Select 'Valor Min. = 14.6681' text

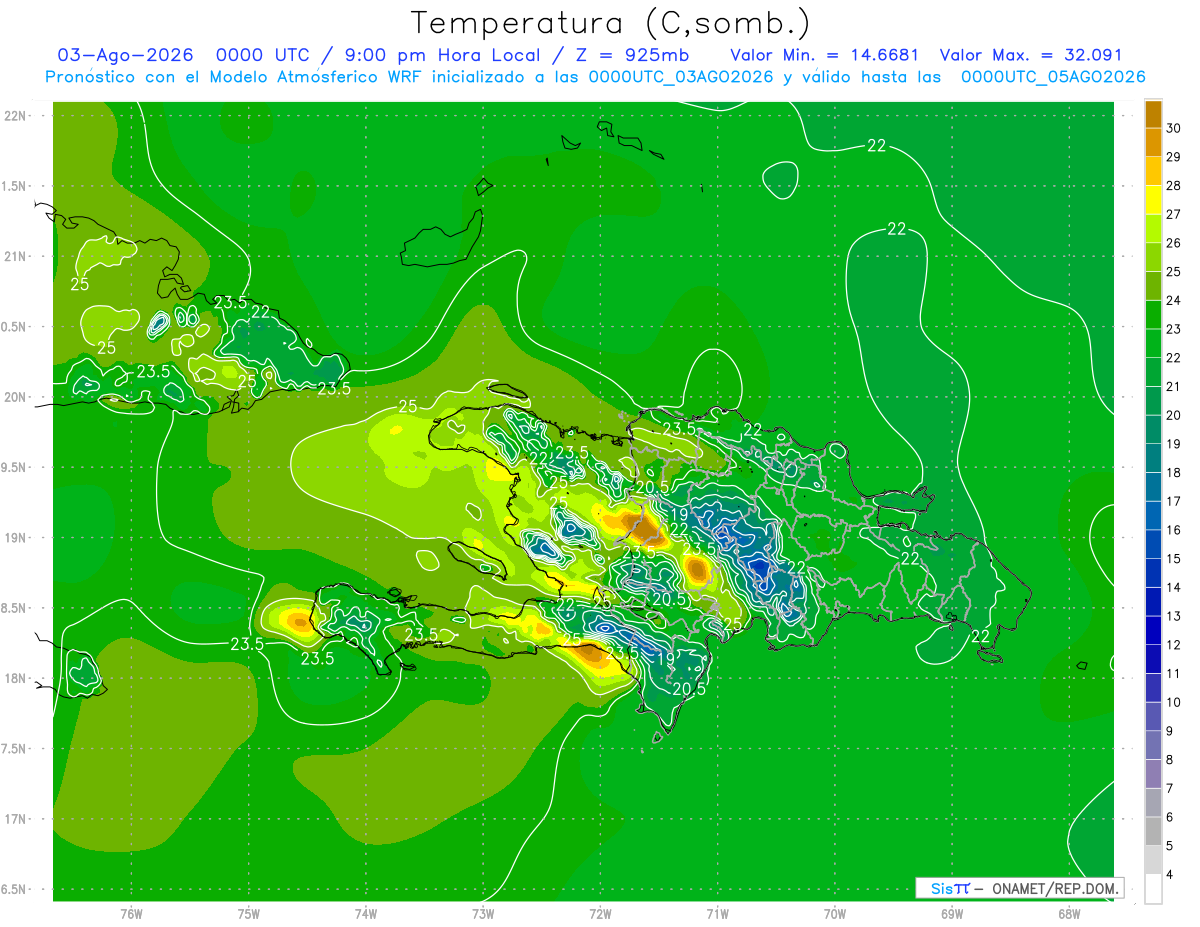click(x=824, y=55)
